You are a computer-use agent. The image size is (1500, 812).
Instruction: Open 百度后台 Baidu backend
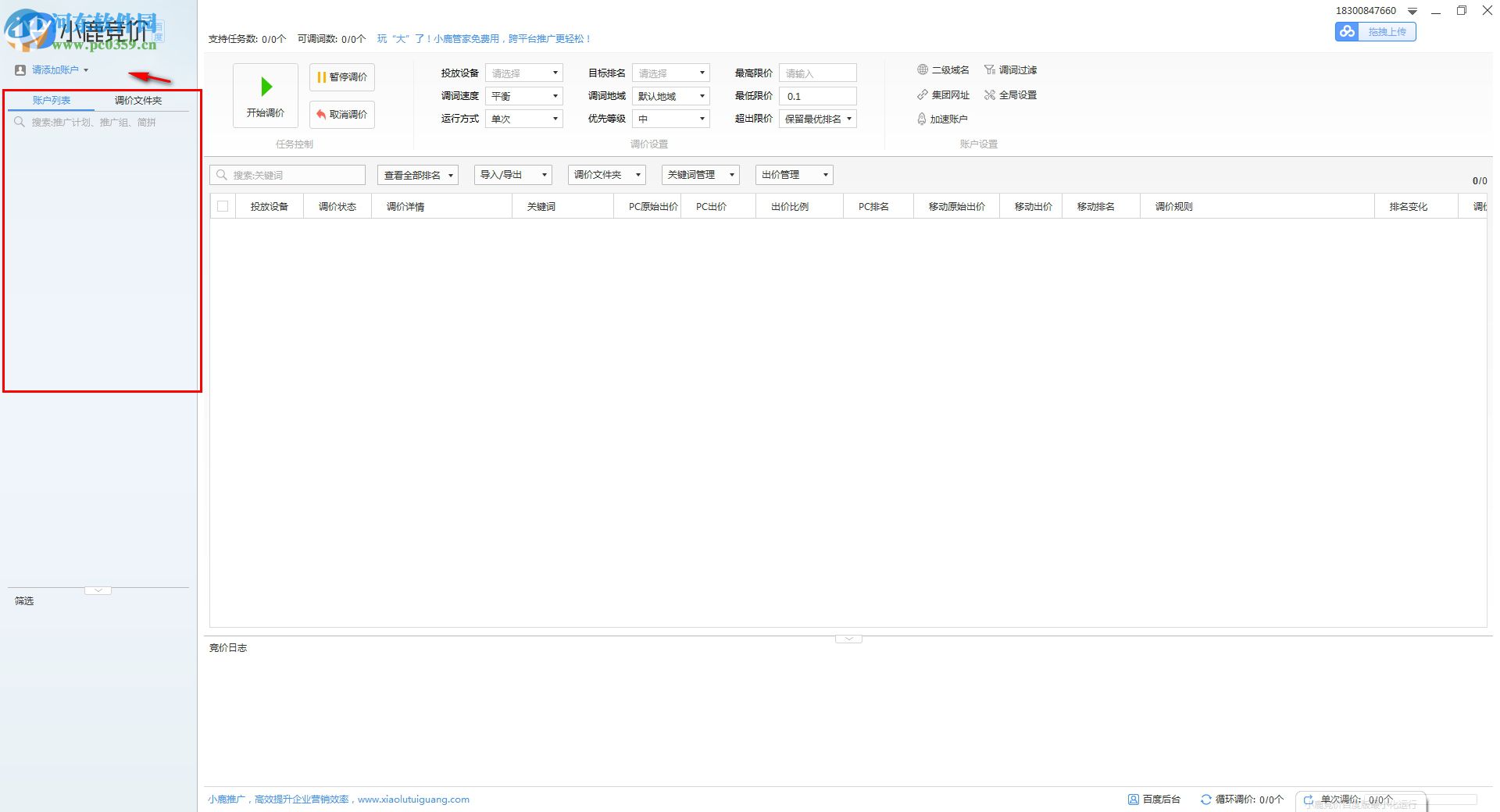coord(1154,800)
